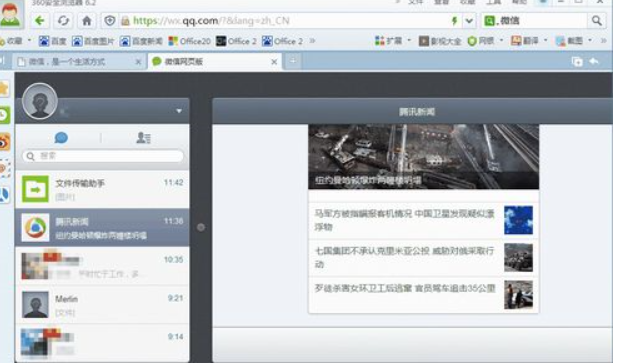
Task: Click the G7 article vehicle thumbnail
Action: point(518,258)
